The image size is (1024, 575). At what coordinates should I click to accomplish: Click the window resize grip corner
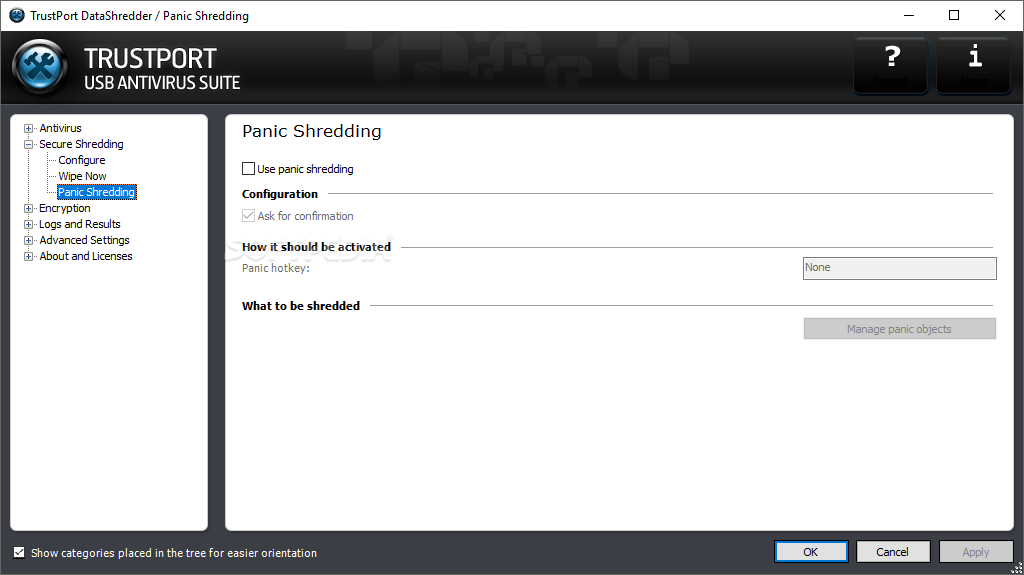(1017, 568)
